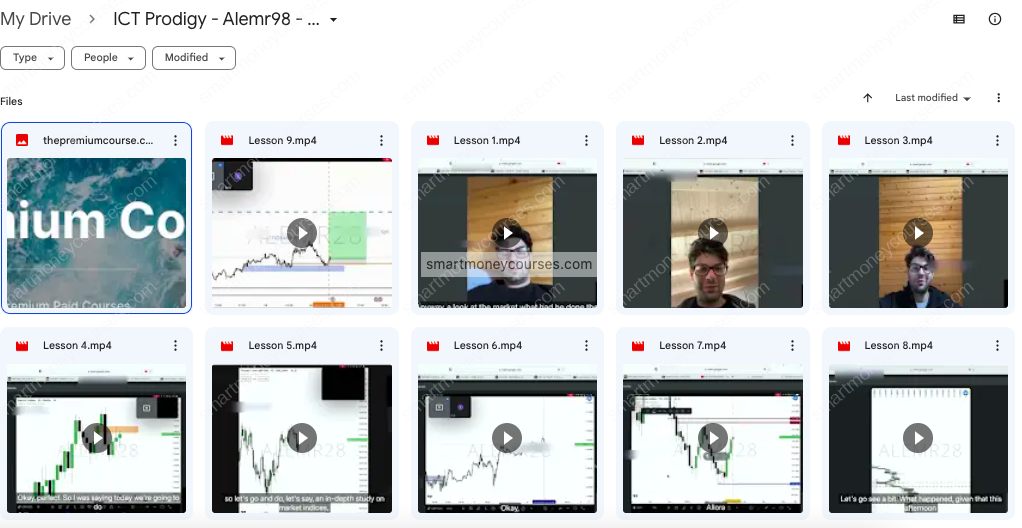This screenshot has height=528, width=1022.
Task: Open more options for Lesson 6.mp4
Action: coord(586,346)
